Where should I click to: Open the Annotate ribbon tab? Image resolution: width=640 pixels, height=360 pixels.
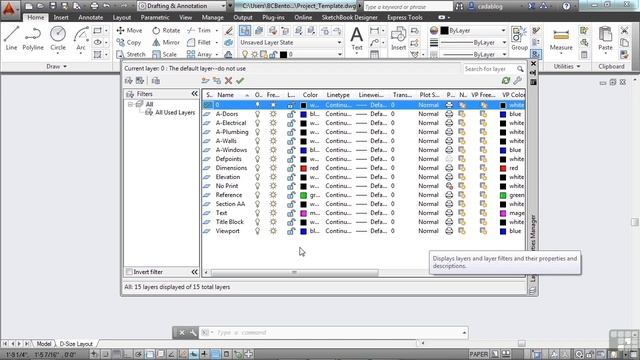(x=91, y=17)
